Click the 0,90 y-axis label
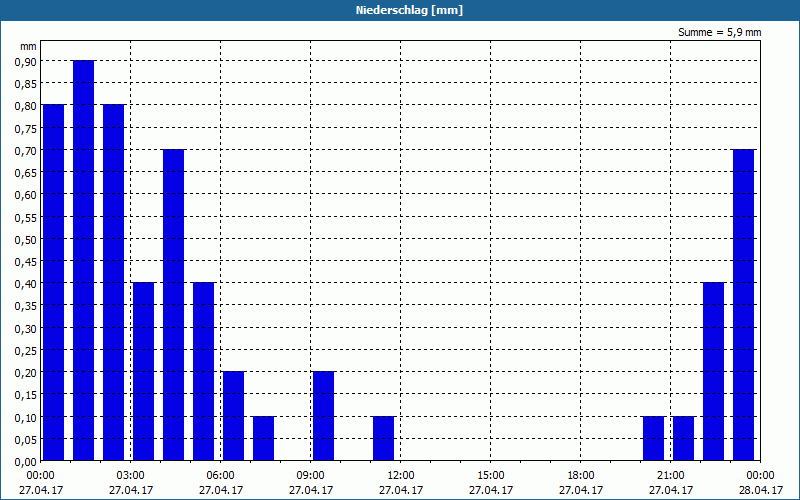 pyautogui.click(x=25, y=61)
